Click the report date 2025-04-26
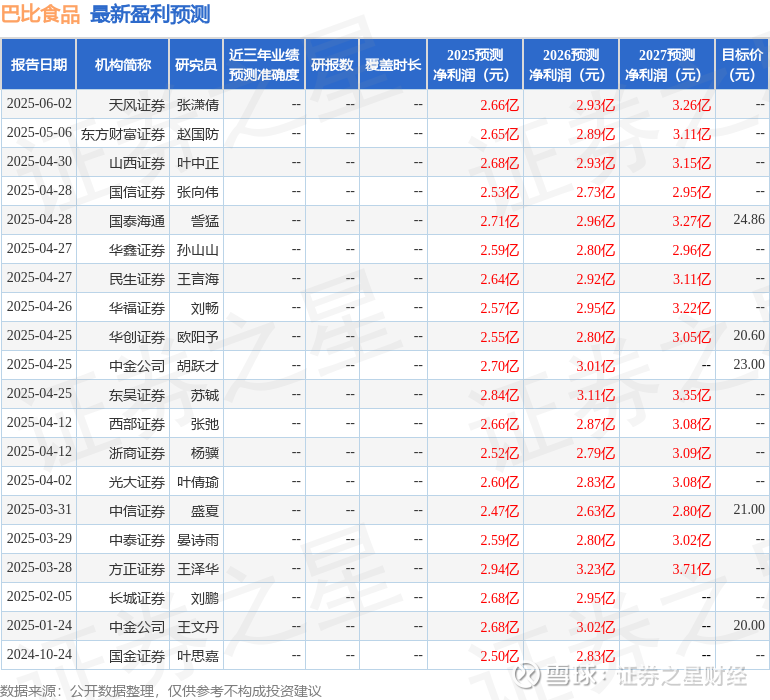 pos(39,307)
